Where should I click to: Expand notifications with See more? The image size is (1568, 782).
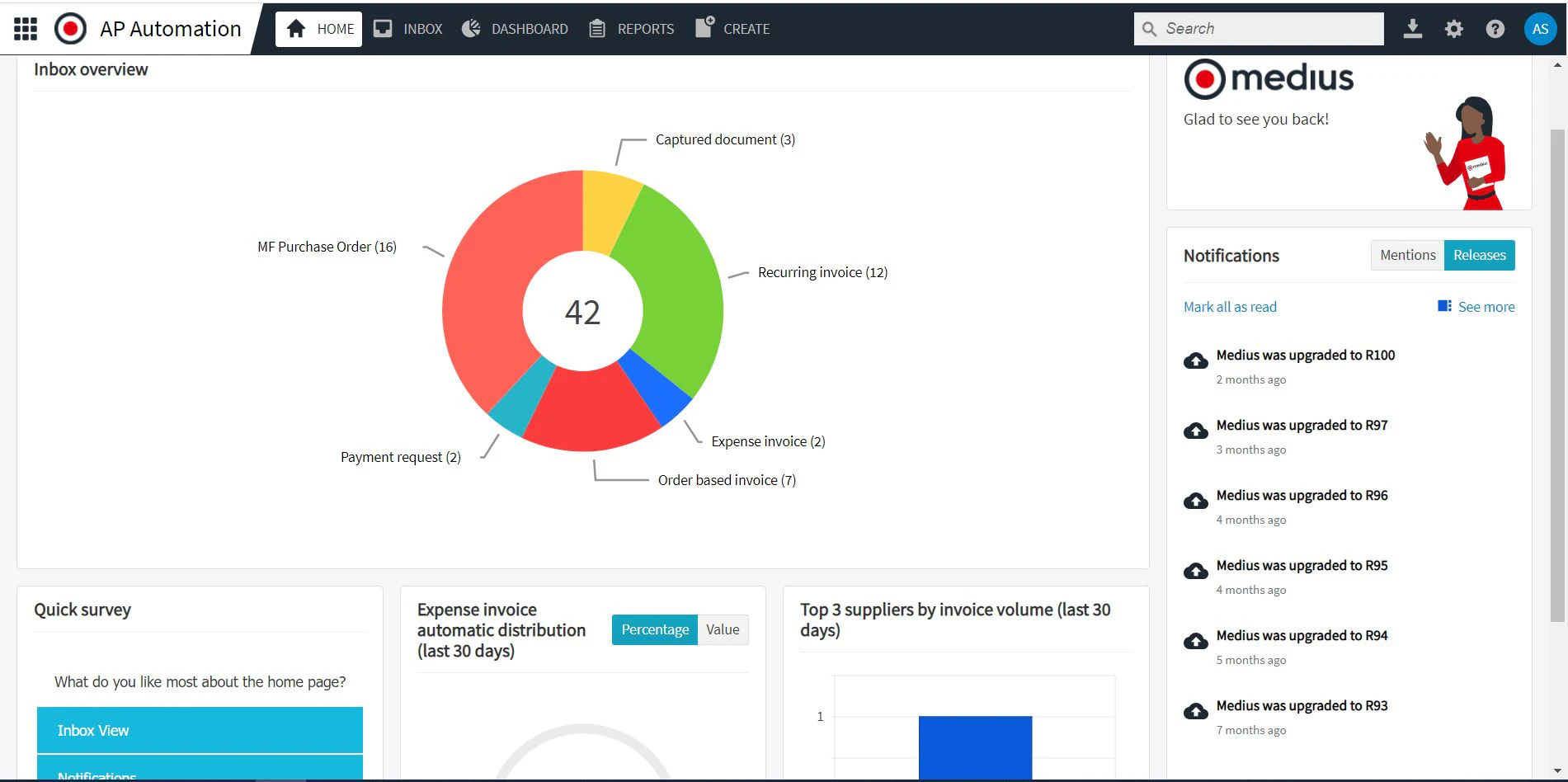pos(1485,306)
